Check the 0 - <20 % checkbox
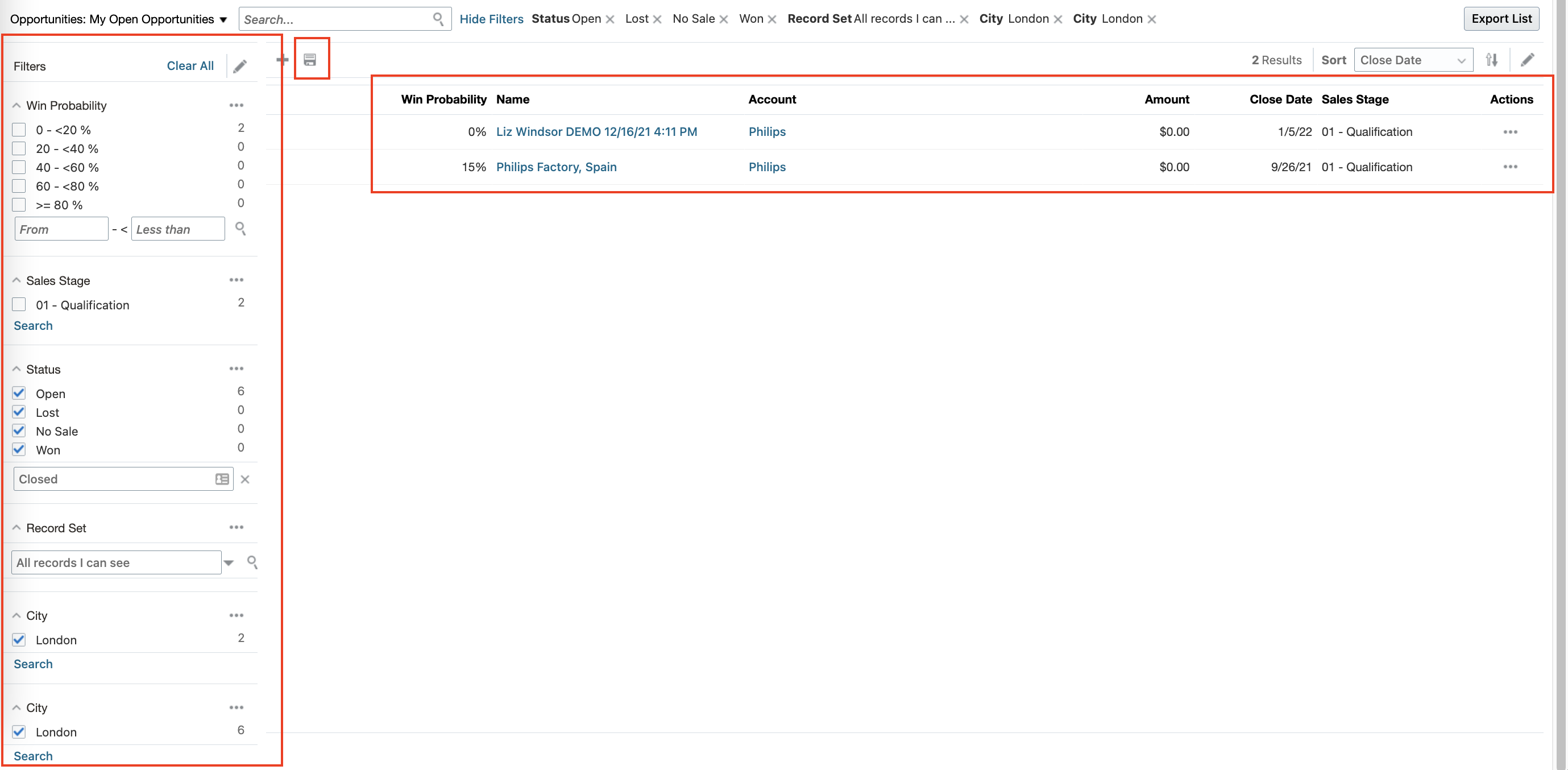Viewport: 1568px width, 770px height. [x=19, y=130]
